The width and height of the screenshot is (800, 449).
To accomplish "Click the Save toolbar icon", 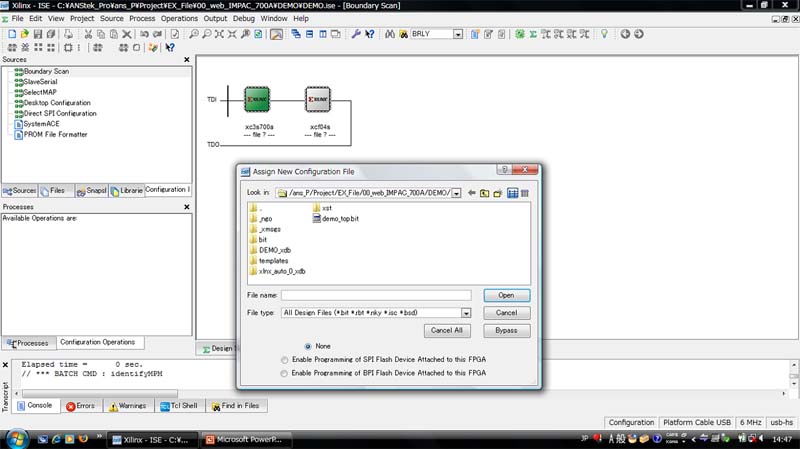I will tap(37, 34).
